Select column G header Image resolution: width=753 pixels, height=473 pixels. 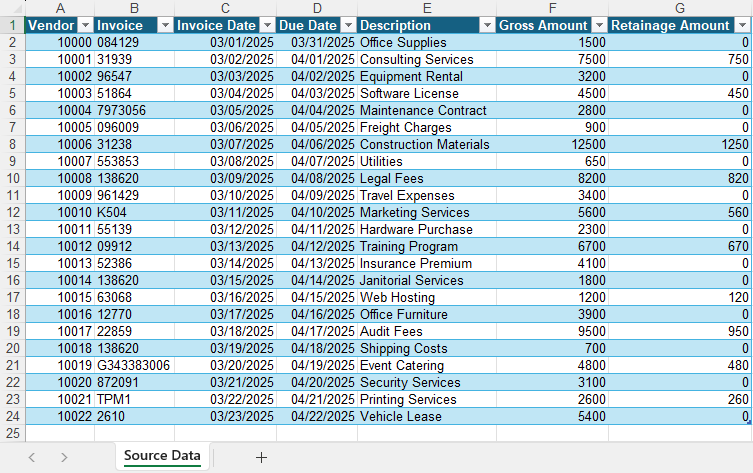coord(680,8)
